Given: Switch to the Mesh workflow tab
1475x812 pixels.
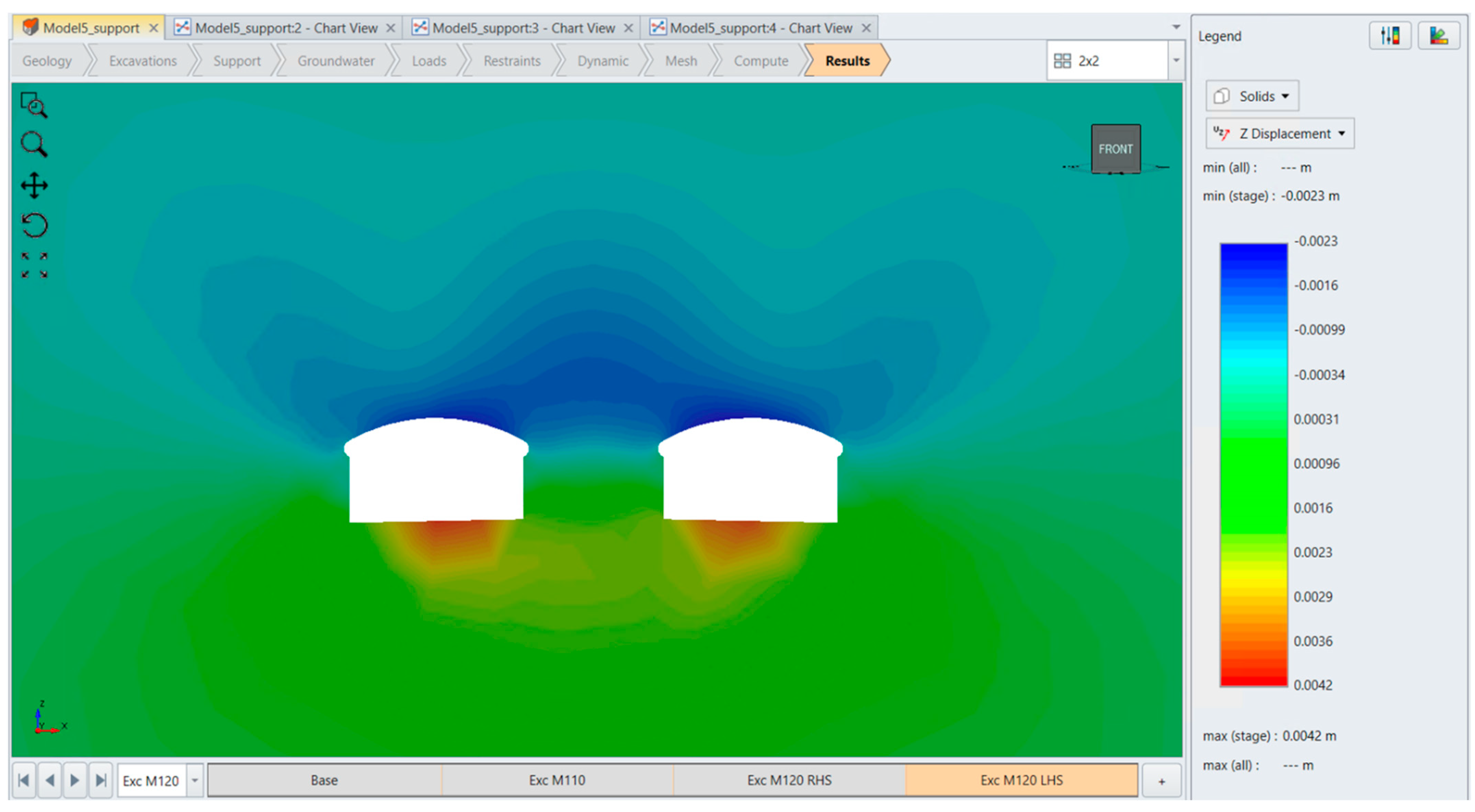Looking at the screenshot, I should (x=680, y=61).
